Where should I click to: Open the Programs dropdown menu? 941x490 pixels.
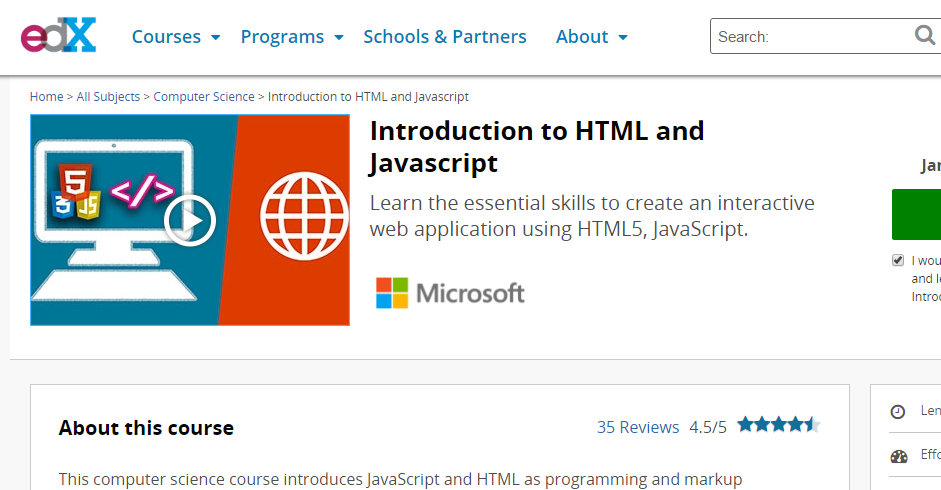coord(291,37)
